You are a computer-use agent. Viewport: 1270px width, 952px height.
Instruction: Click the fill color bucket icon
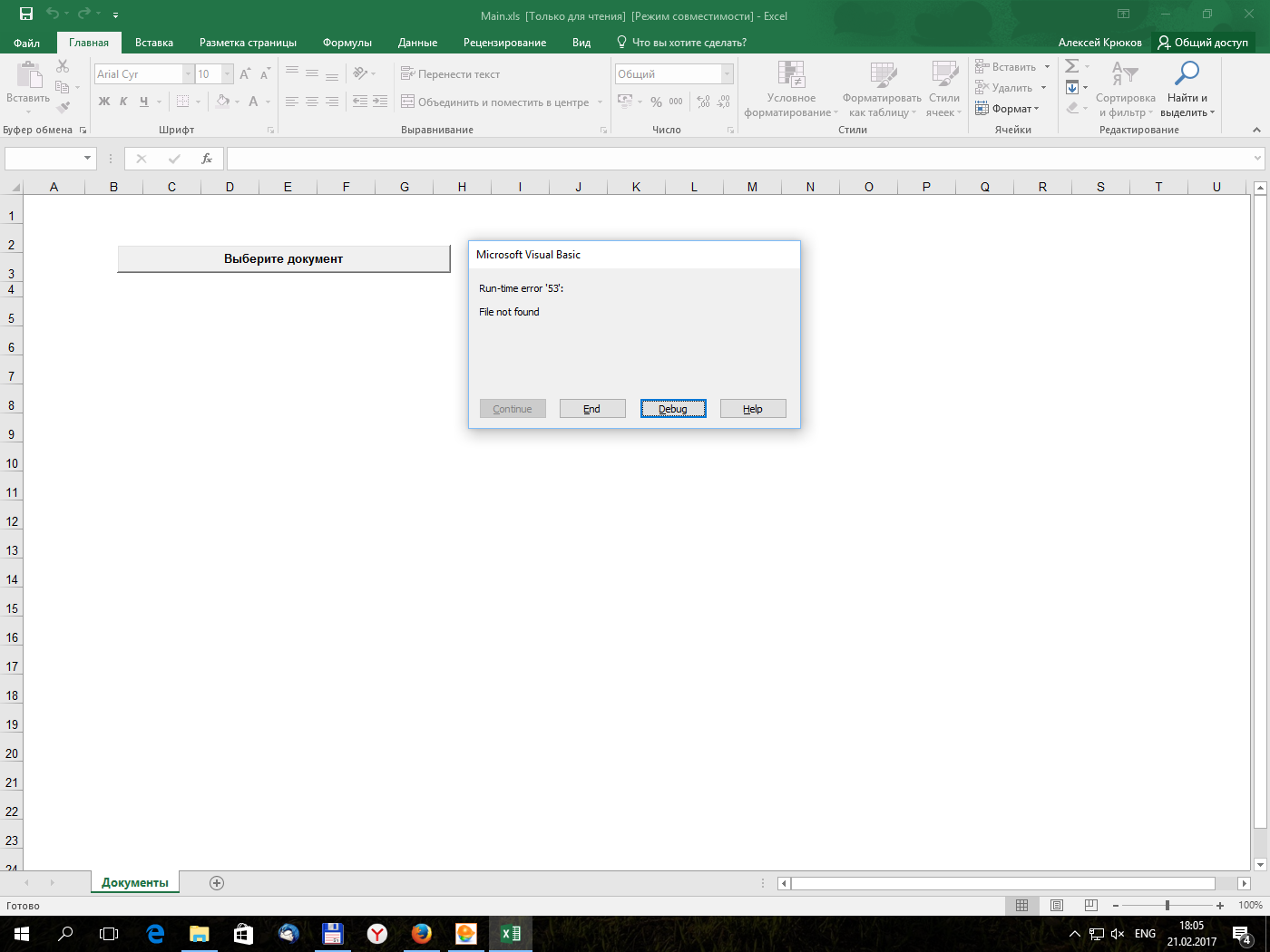click(x=223, y=102)
